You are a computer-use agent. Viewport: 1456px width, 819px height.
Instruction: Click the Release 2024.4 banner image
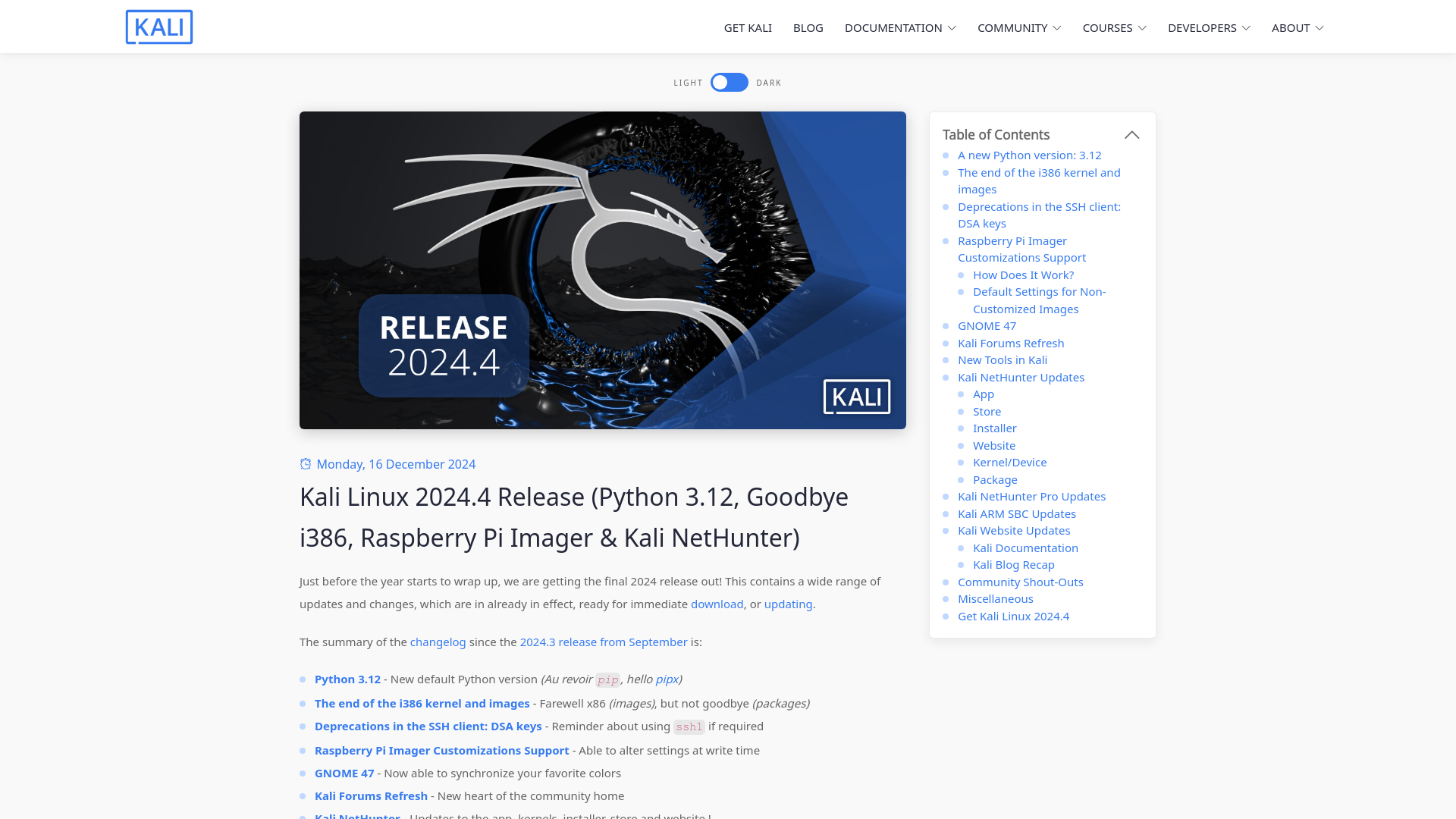pyautogui.click(x=603, y=270)
